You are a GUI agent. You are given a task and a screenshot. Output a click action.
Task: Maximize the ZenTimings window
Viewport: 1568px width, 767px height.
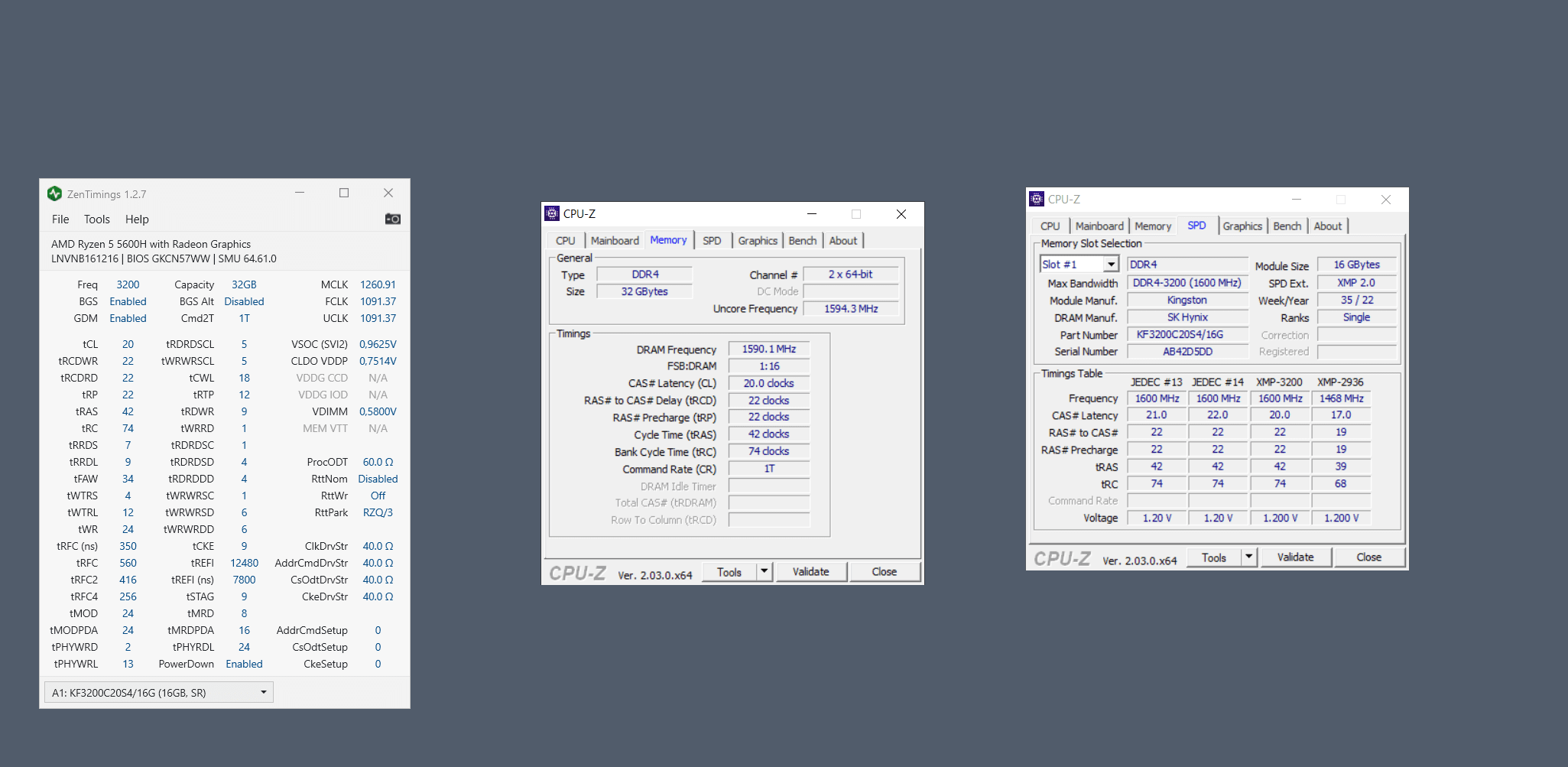[344, 193]
